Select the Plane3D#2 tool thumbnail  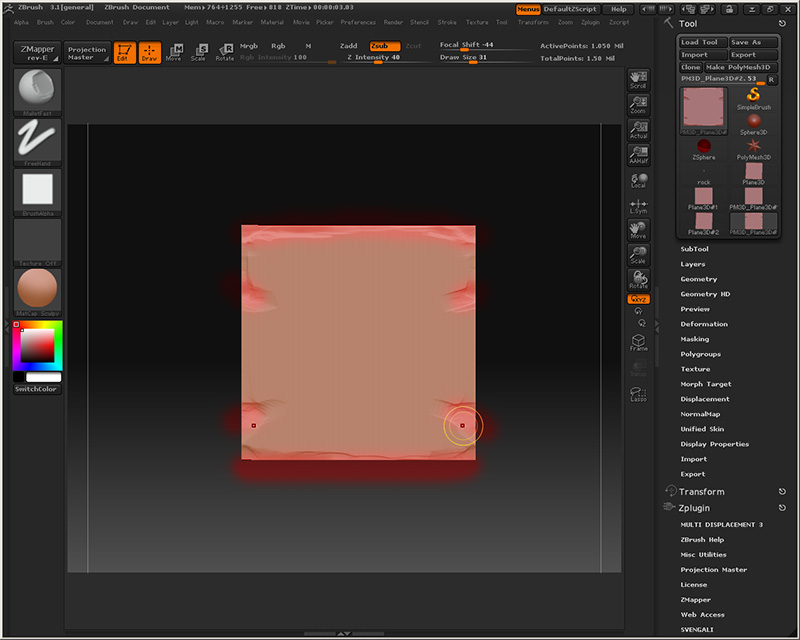[x=704, y=224]
